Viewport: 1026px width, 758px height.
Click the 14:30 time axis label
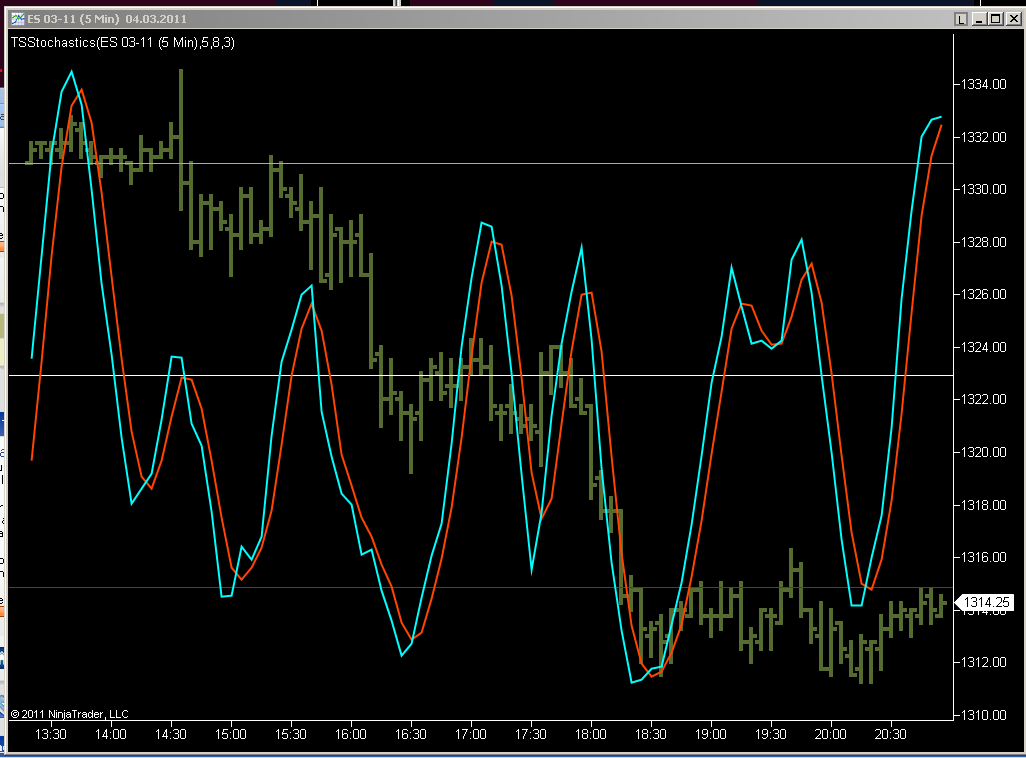tap(171, 734)
